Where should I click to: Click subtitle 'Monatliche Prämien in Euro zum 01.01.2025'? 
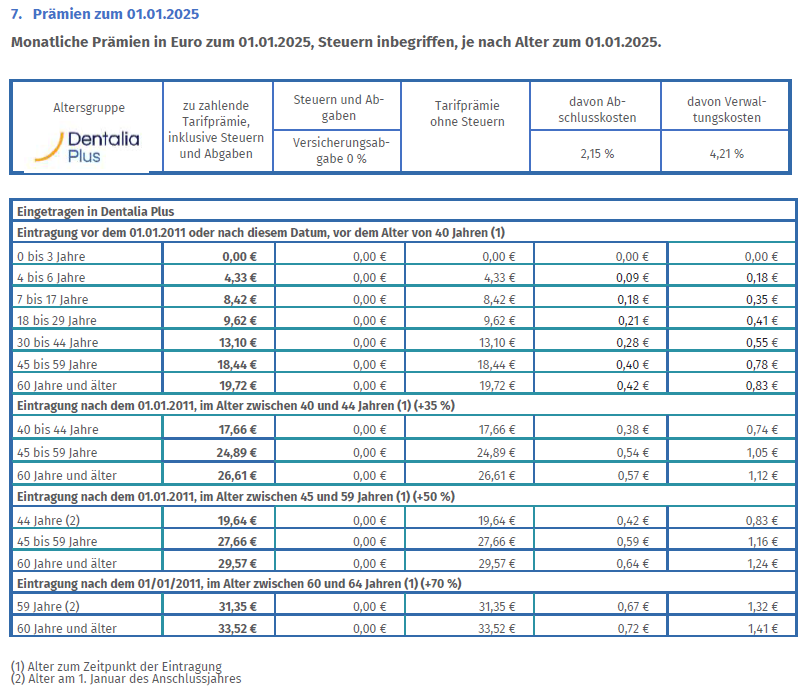click(x=162, y=42)
